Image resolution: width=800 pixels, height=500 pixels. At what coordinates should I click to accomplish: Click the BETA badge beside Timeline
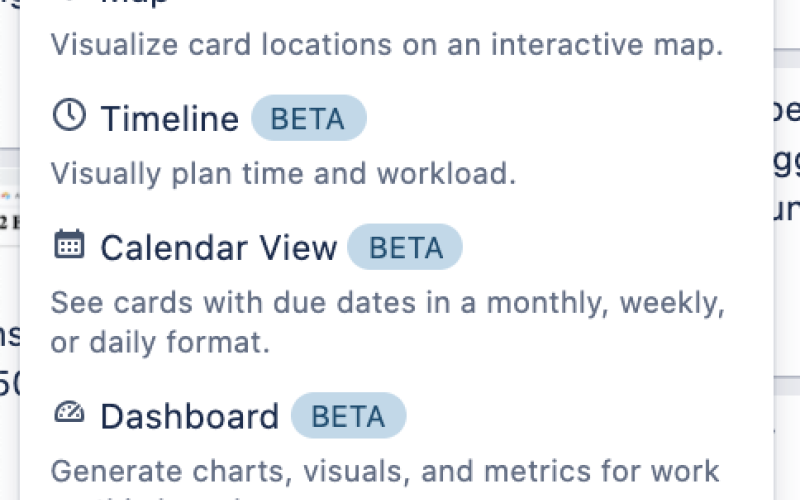pyautogui.click(x=309, y=118)
